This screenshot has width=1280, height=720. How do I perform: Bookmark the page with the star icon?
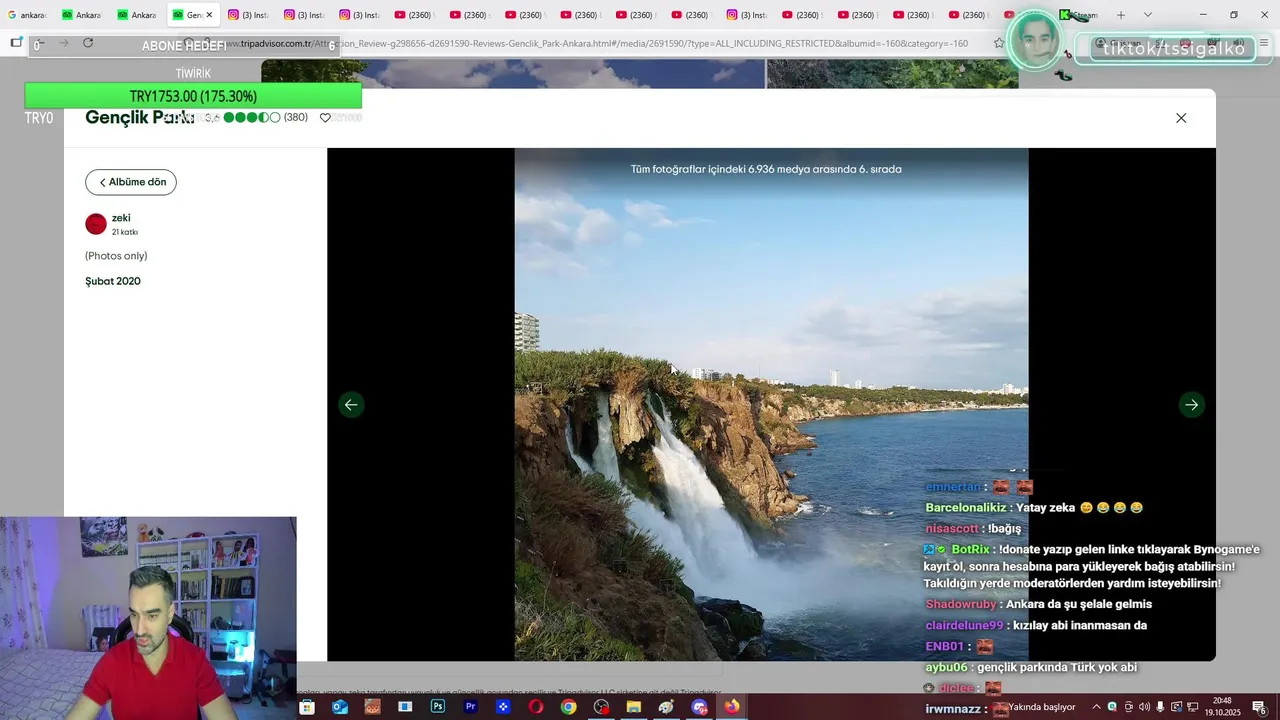[x=998, y=43]
